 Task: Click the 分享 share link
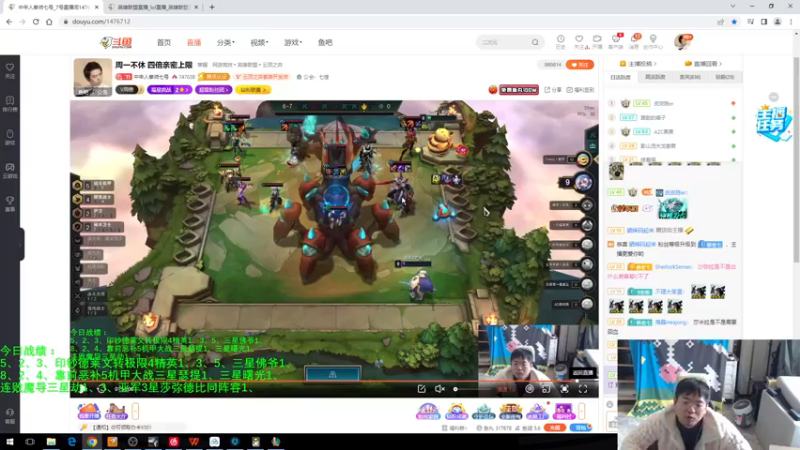point(553,90)
